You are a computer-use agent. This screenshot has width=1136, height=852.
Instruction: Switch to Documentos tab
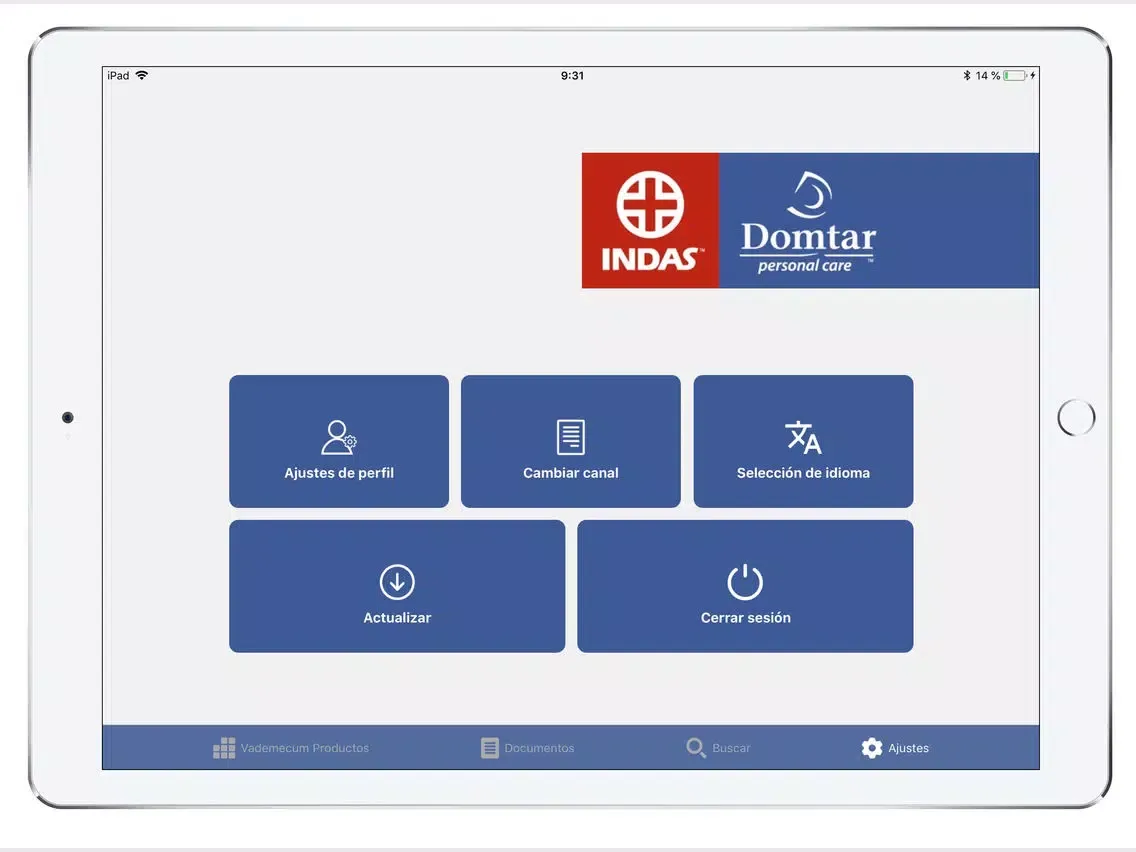(x=527, y=748)
